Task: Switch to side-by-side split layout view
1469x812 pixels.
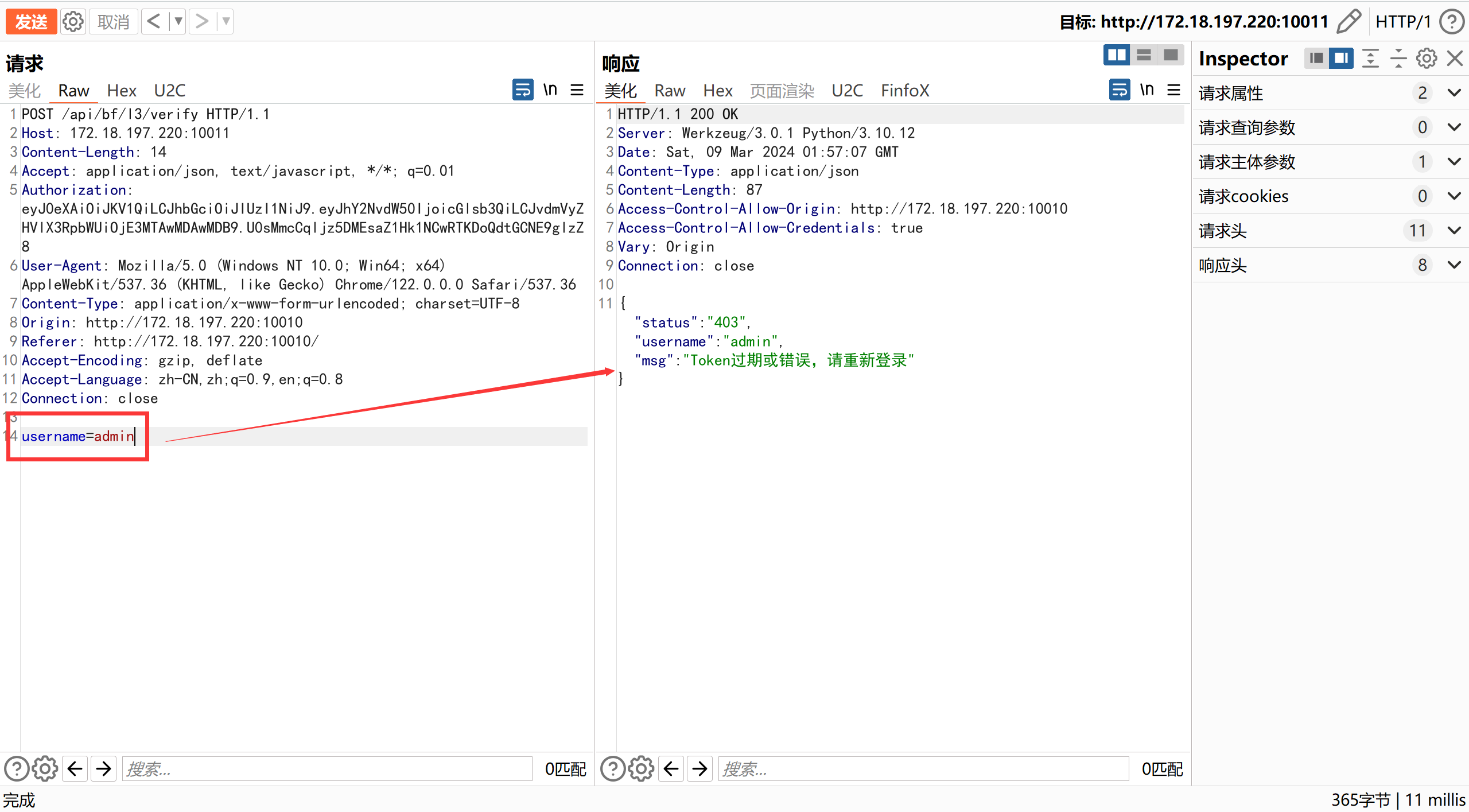Action: [x=1117, y=55]
